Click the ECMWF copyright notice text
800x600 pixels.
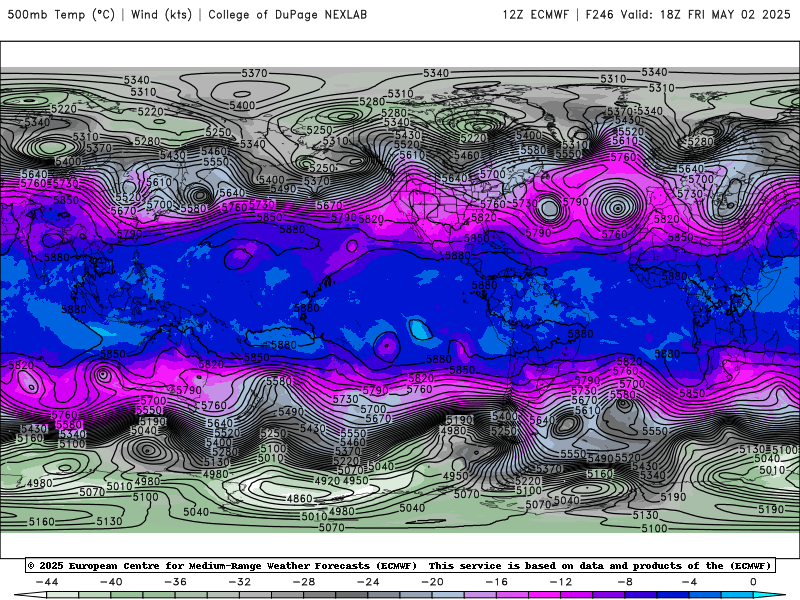pyautogui.click(x=399, y=565)
